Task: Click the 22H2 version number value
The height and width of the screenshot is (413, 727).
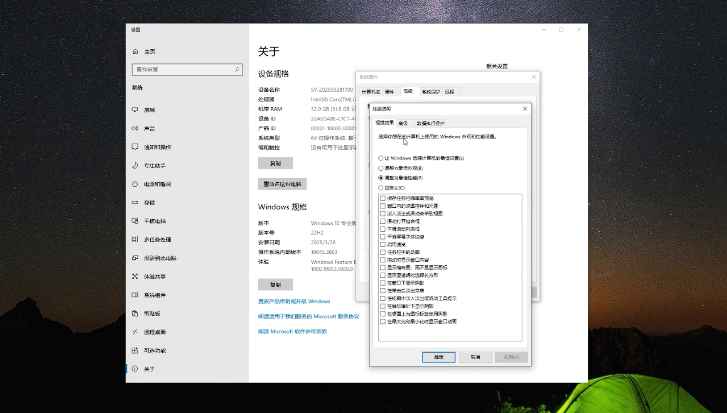Action: coord(317,233)
